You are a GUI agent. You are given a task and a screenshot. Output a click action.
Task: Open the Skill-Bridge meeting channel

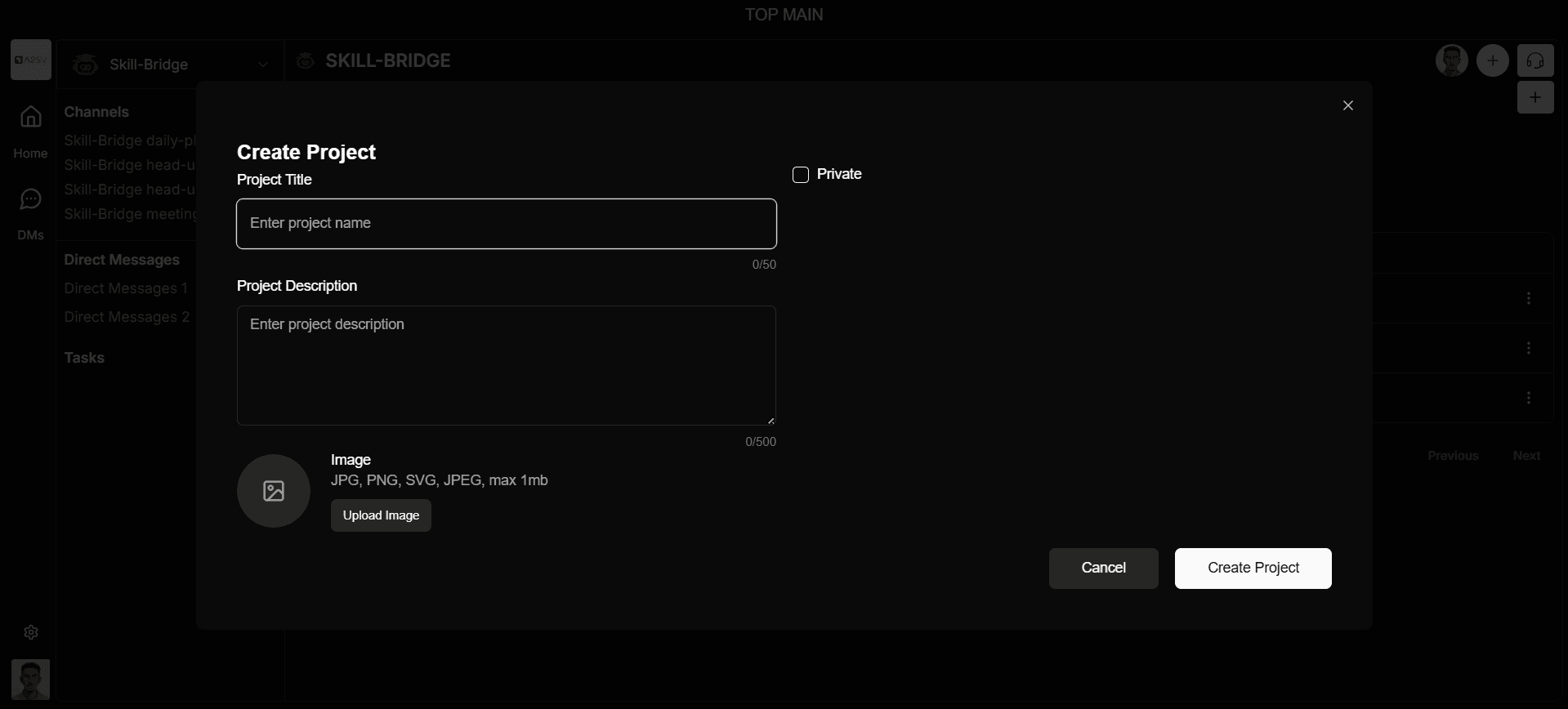[x=130, y=214]
